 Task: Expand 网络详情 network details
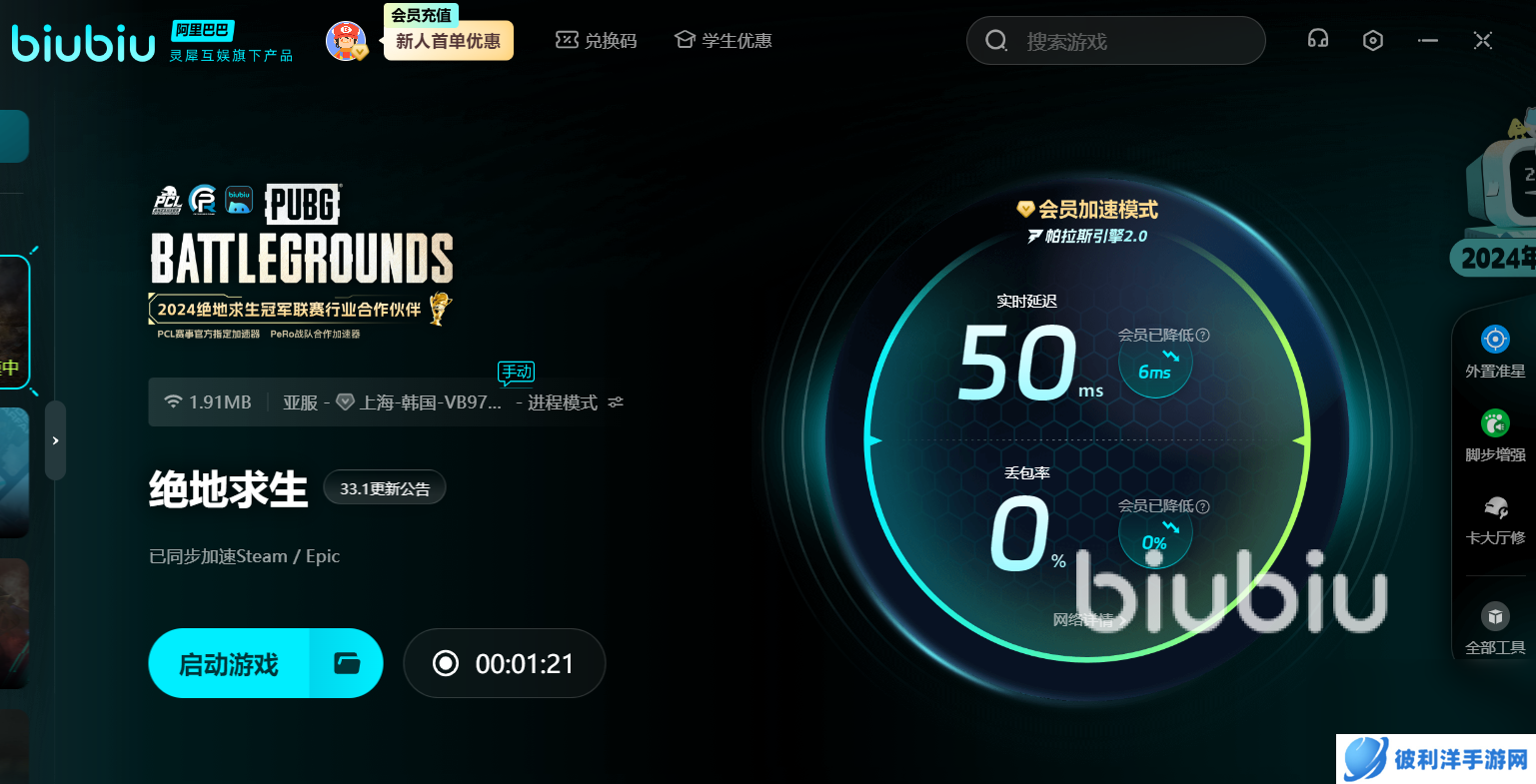(x=1089, y=620)
